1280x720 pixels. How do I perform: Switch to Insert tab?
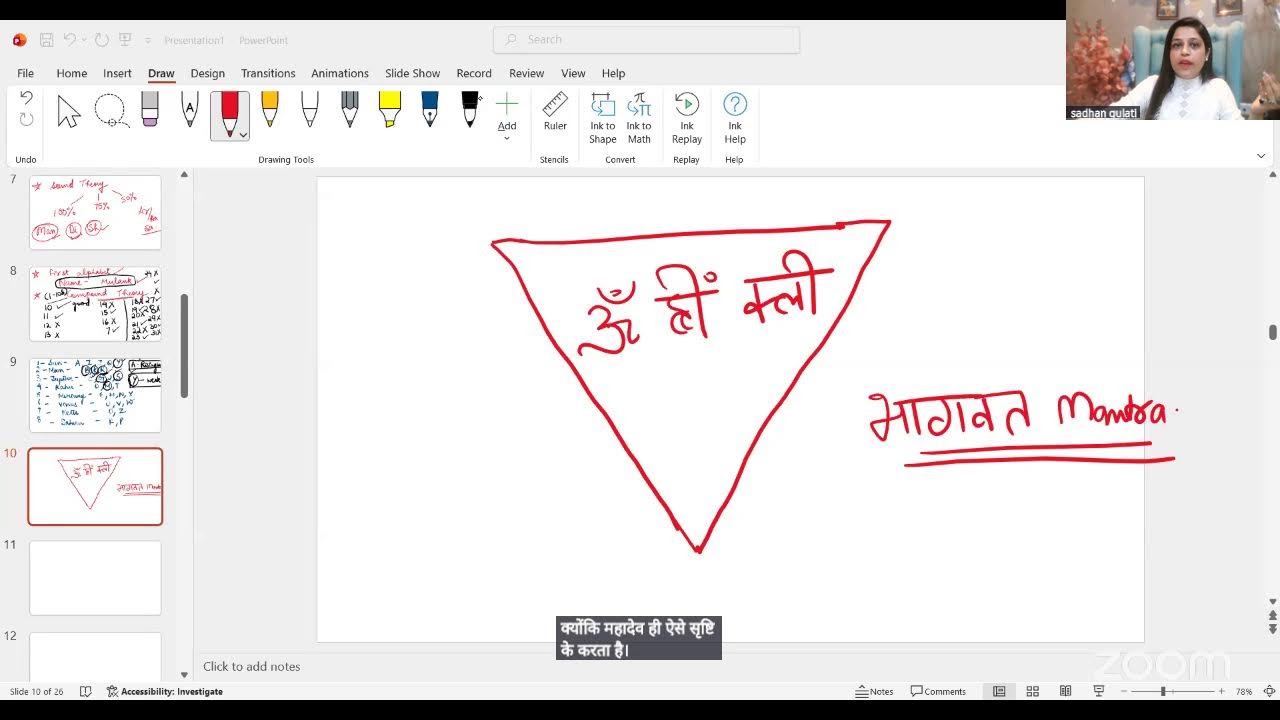(x=117, y=73)
